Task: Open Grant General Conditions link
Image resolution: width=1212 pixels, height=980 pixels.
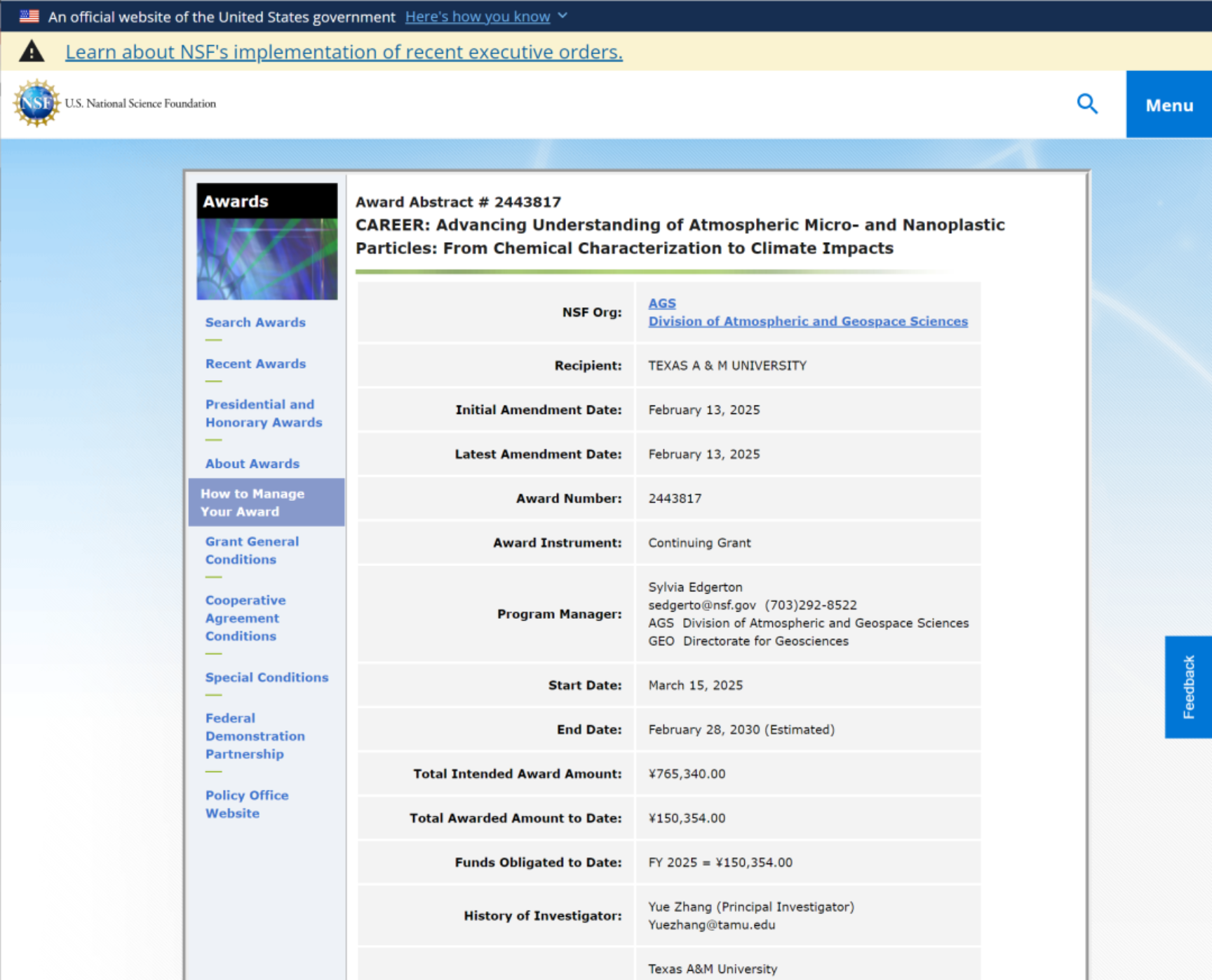Action: click(252, 551)
